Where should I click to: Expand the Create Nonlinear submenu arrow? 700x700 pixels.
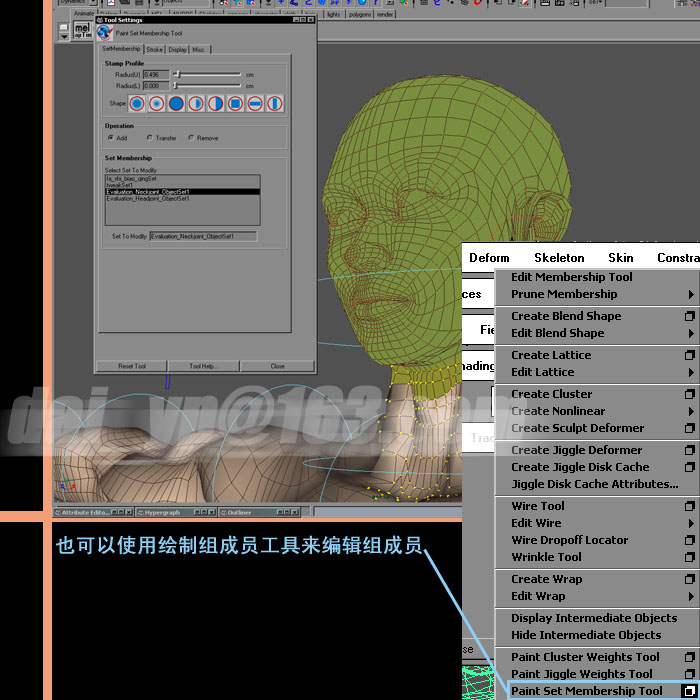point(691,411)
